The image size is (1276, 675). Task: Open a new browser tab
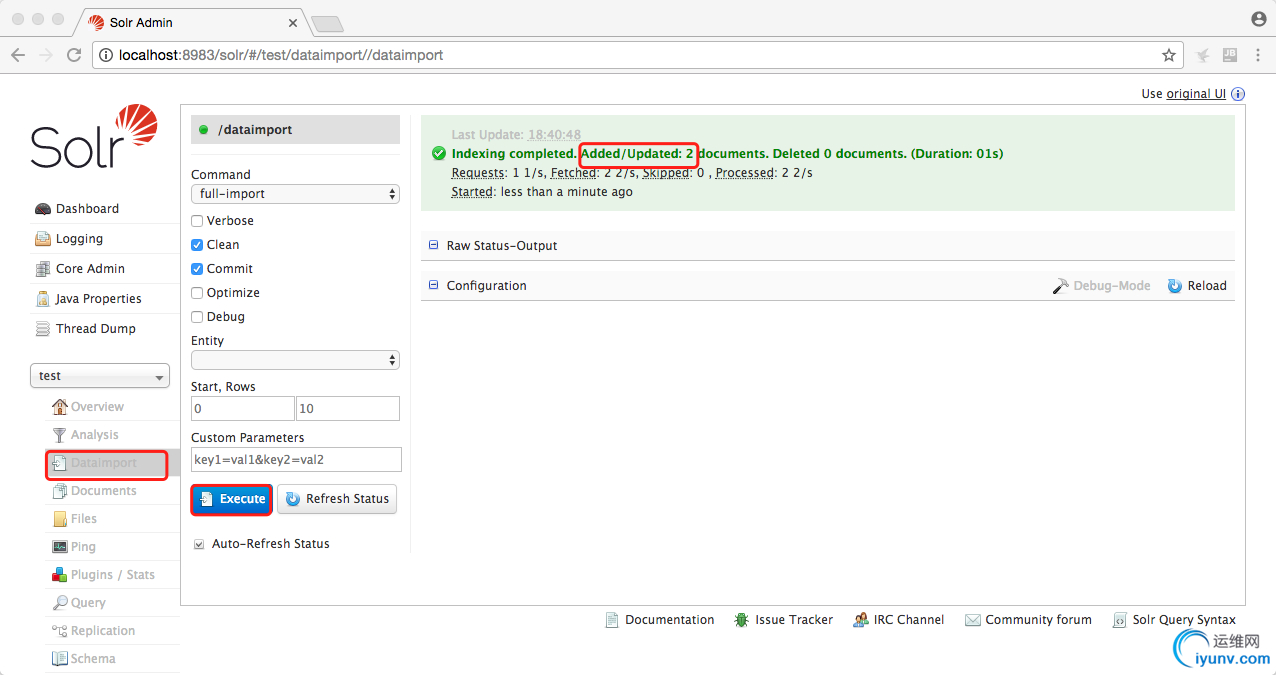(x=327, y=23)
